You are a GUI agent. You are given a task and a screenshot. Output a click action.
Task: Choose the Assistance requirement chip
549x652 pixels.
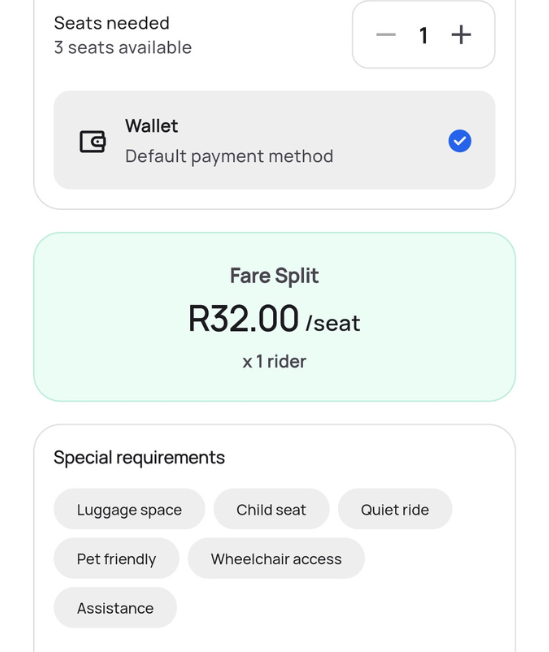point(115,608)
